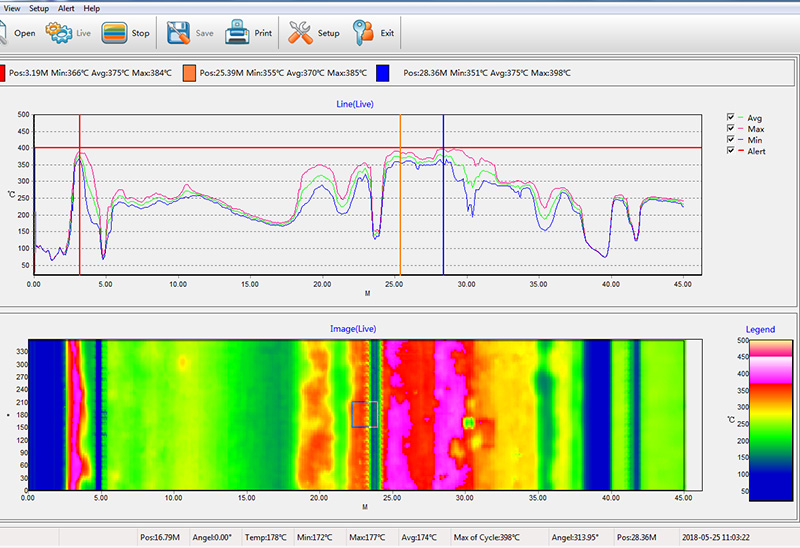This screenshot has width=800, height=548.
Task: Click status bar Avg:174℃ entry
Action: (419, 537)
